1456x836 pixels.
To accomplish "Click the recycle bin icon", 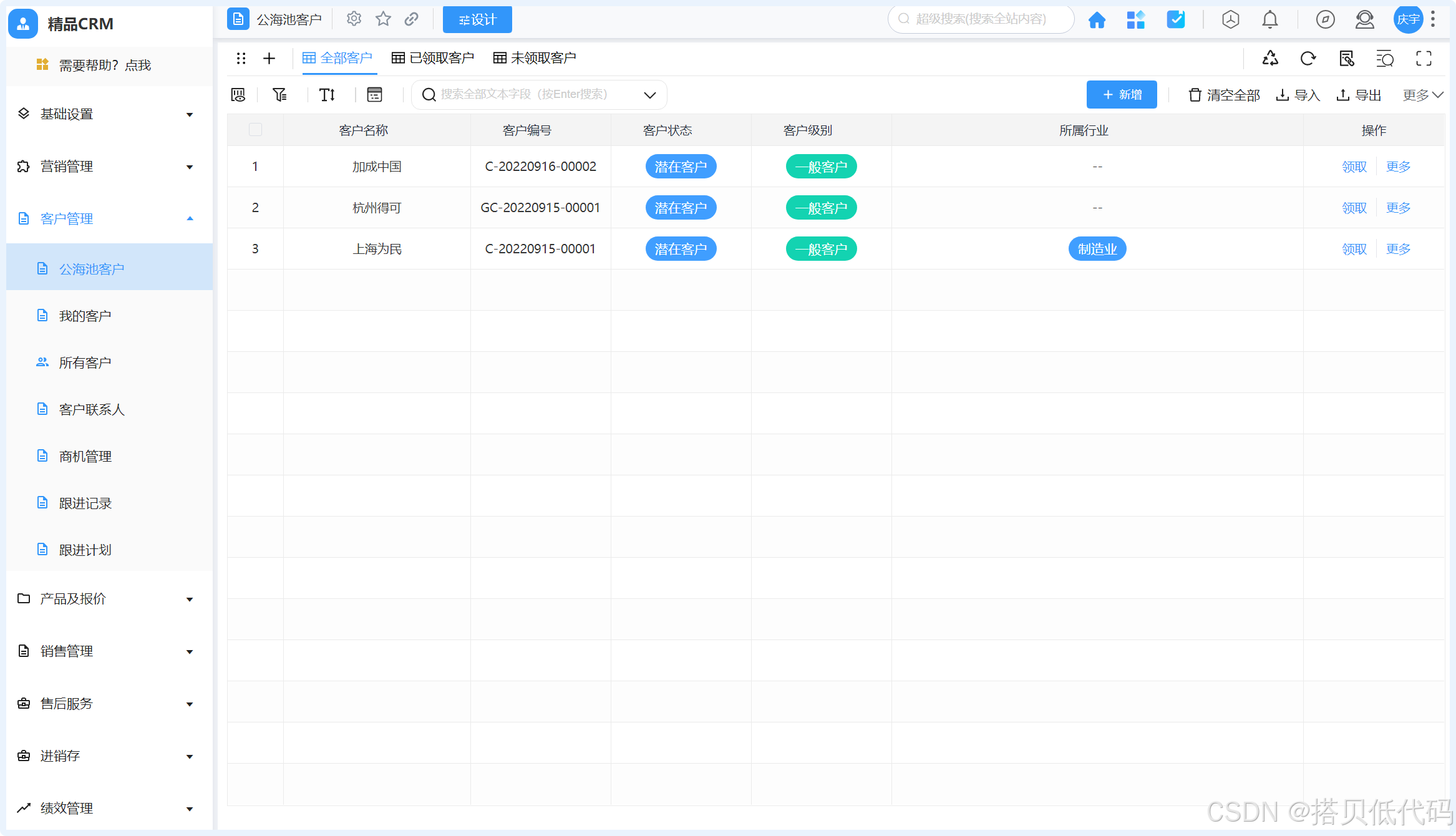I will pos(1270,59).
